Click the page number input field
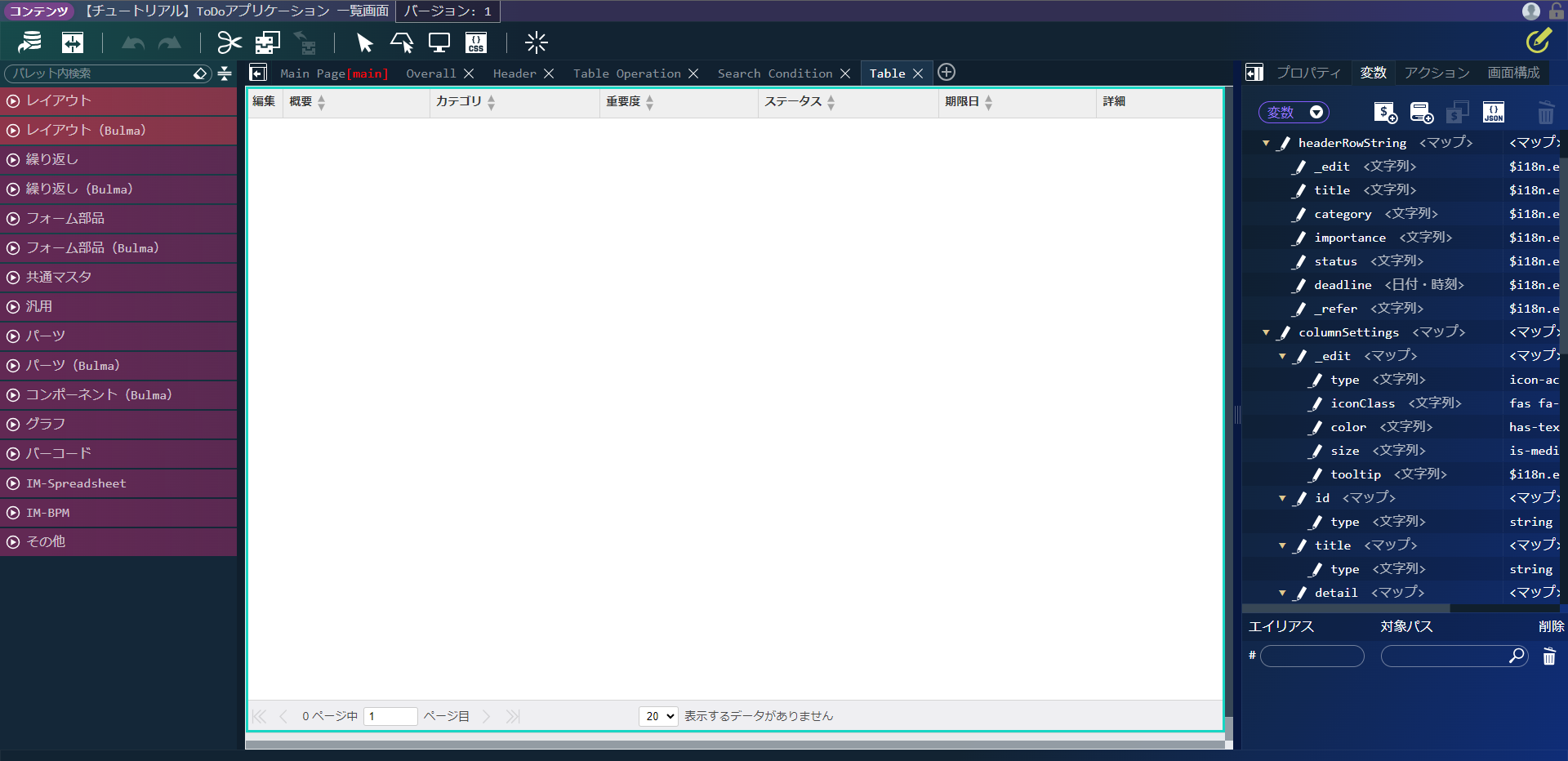Screen dimensions: 1568x761 tap(390, 716)
